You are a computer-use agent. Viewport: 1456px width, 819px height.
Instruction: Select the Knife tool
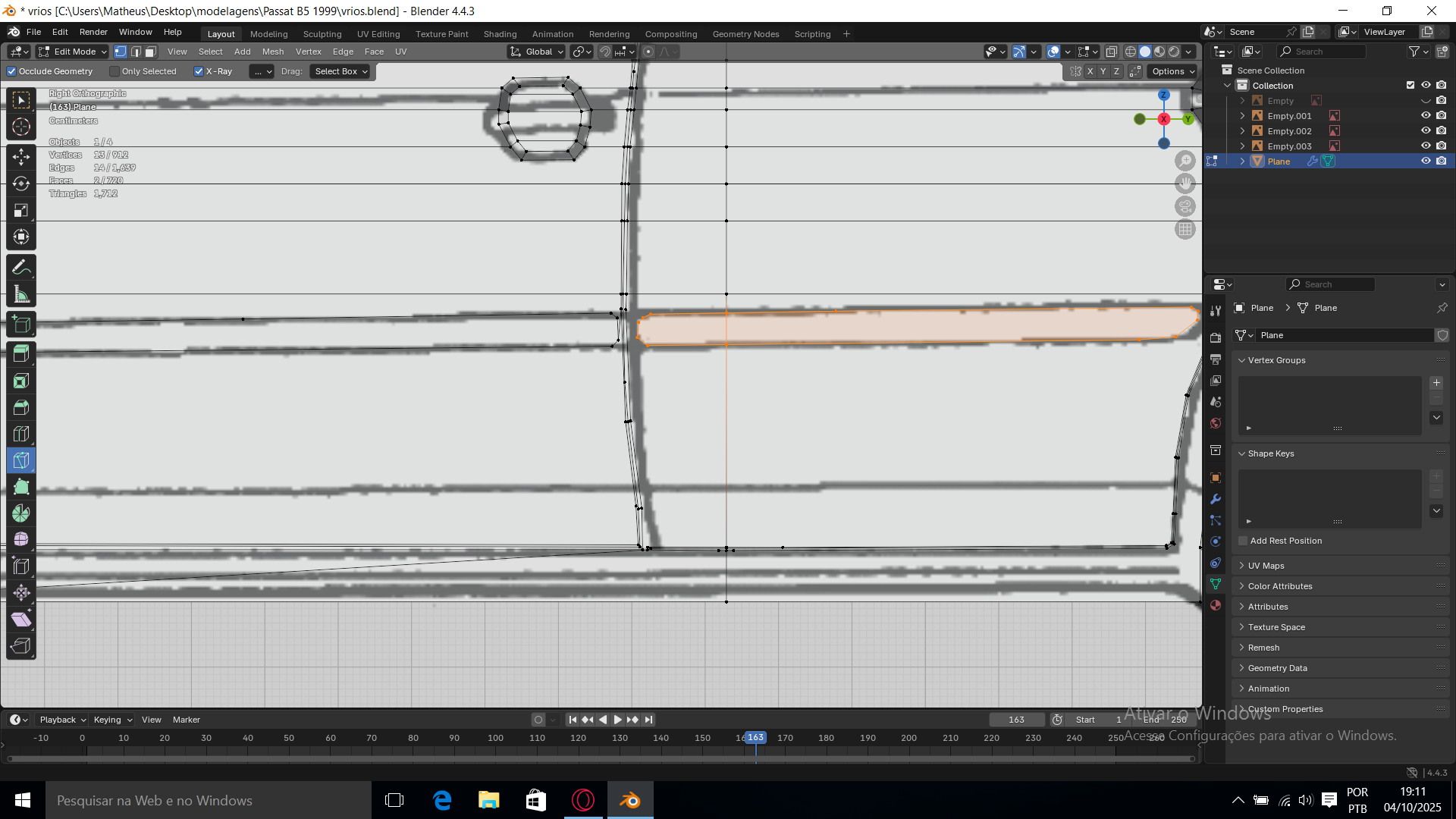(21, 460)
